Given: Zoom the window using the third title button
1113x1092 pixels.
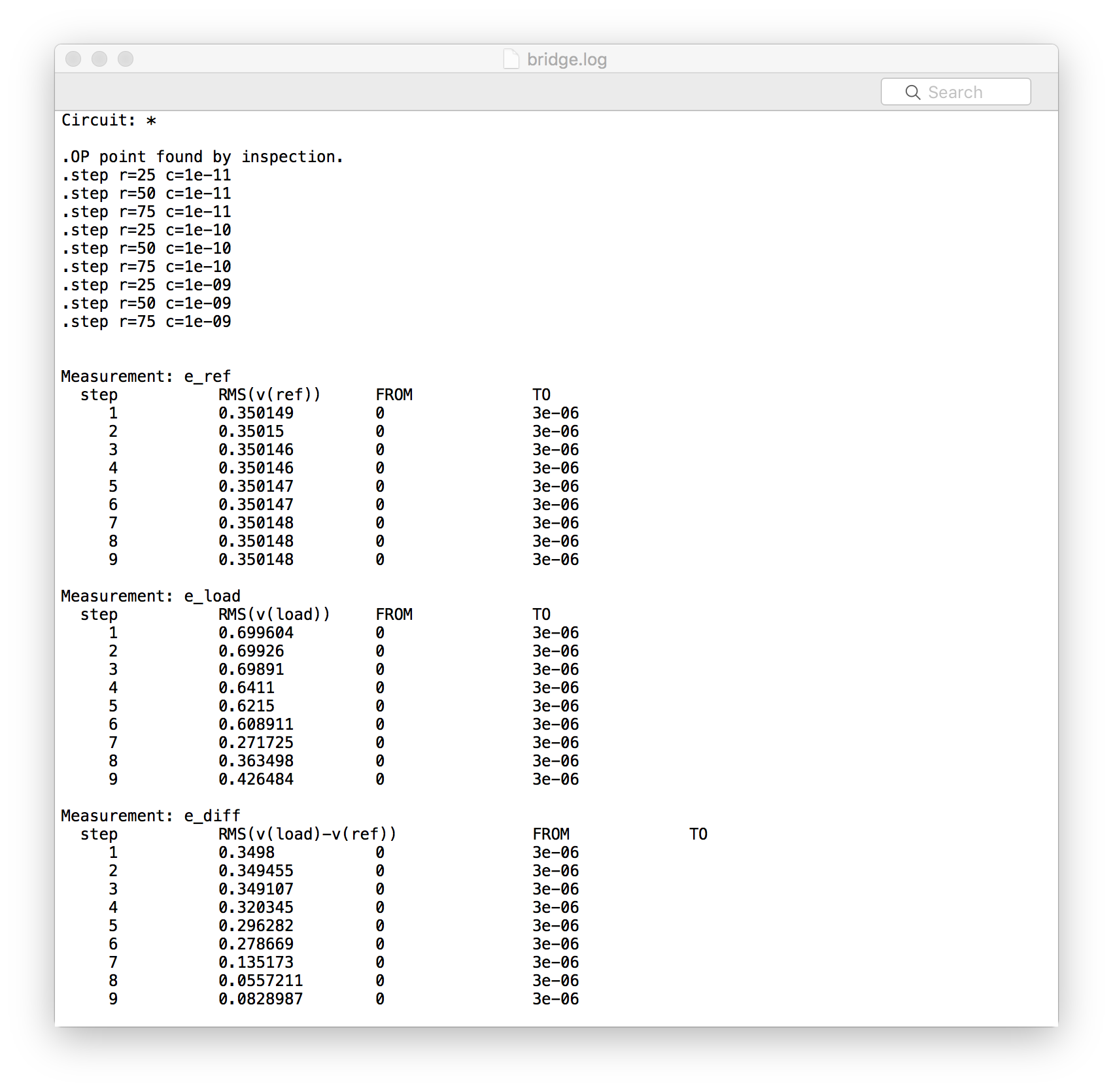Looking at the screenshot, I should click(x=126, y=59).
